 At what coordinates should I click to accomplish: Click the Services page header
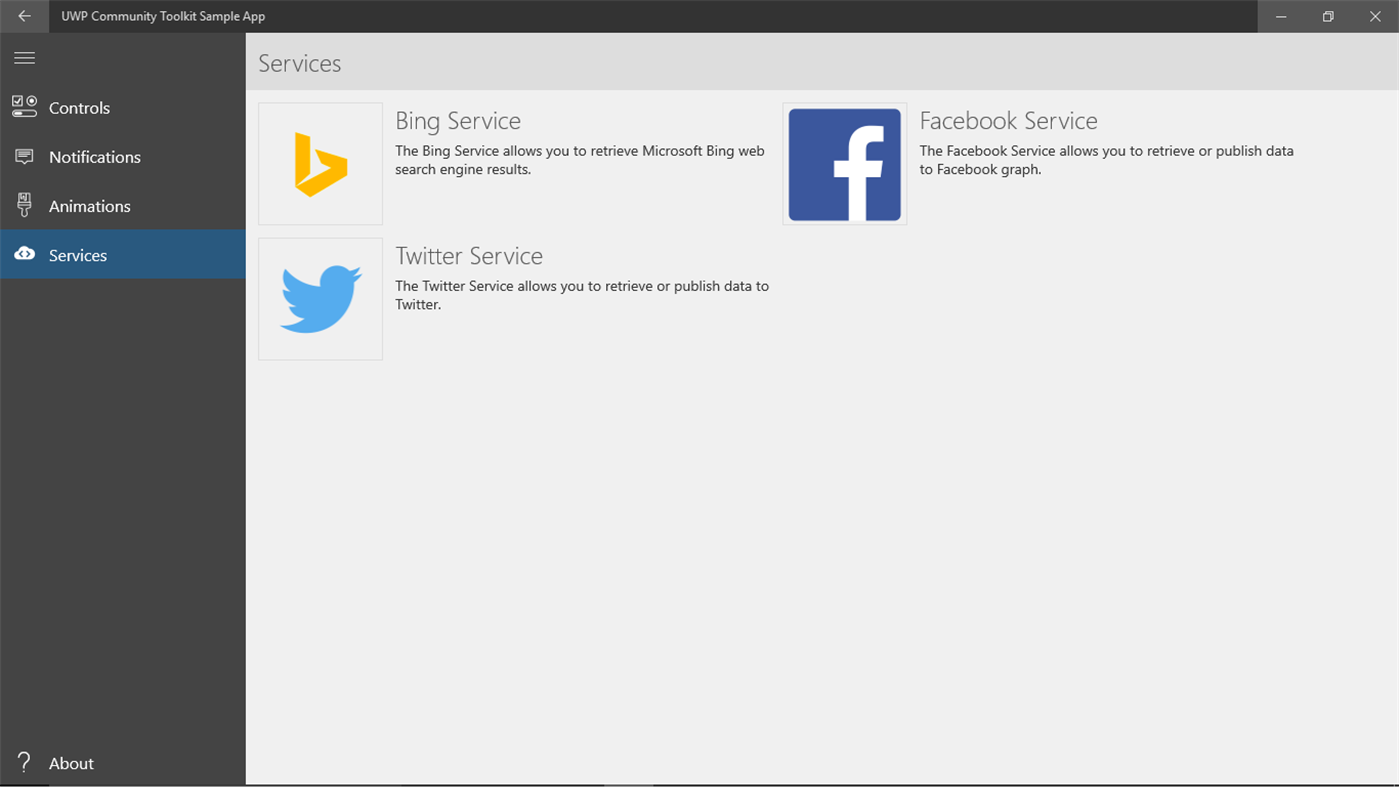tap(300, 63)
